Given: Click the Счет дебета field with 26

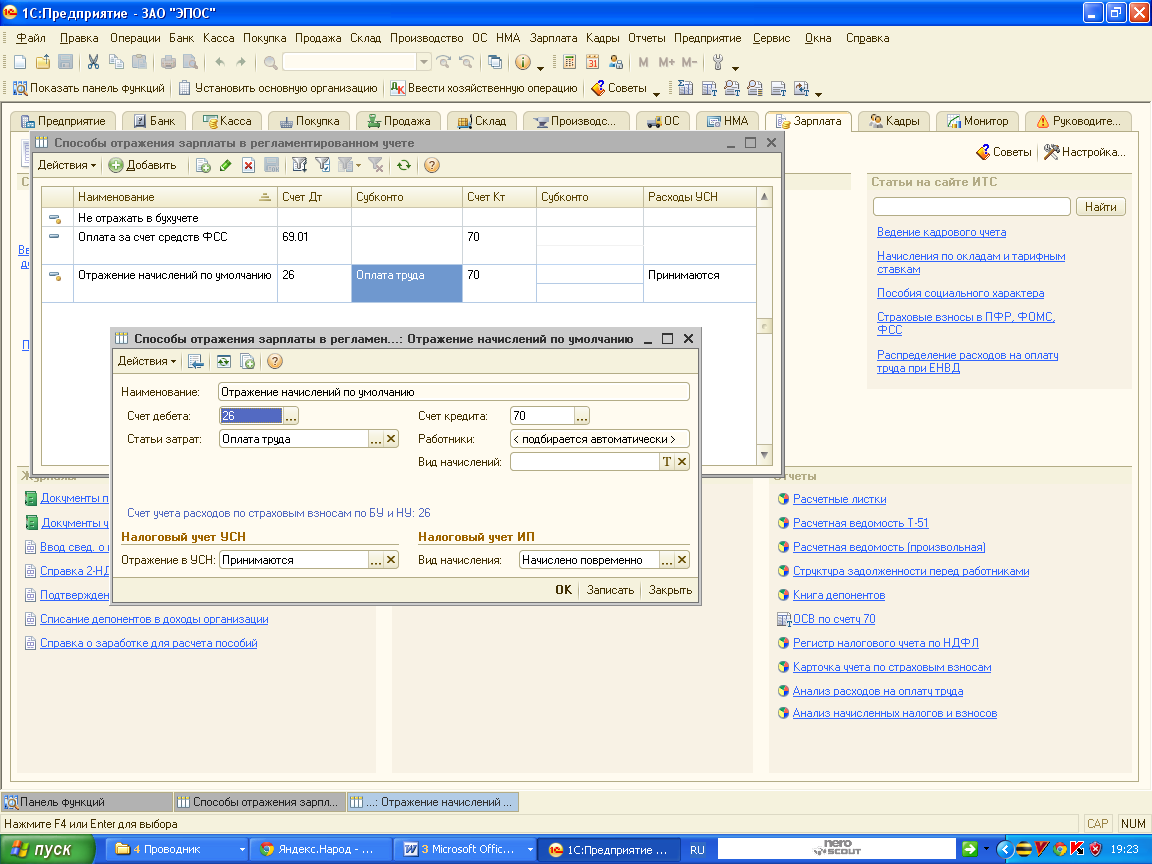Looking at the screenshot, I should [251, 416].
